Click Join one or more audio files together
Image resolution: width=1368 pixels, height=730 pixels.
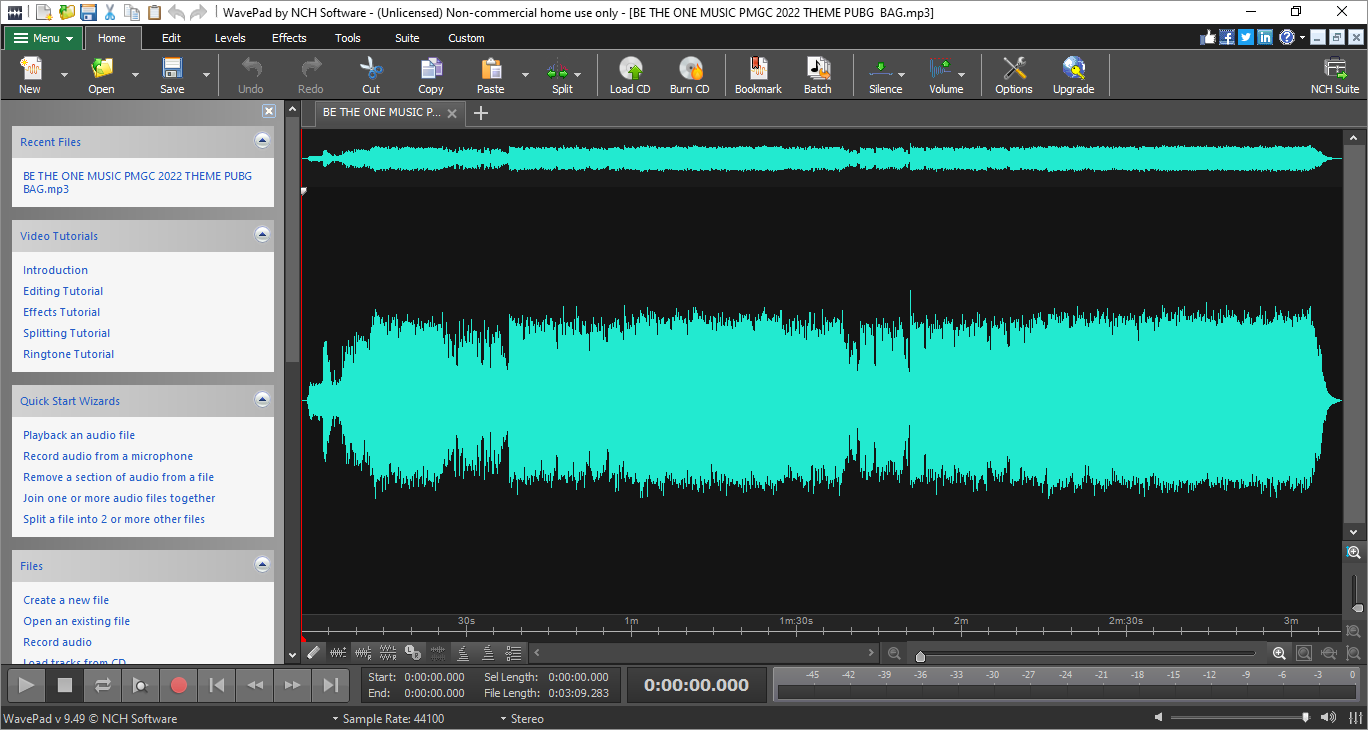pos(119,498)
